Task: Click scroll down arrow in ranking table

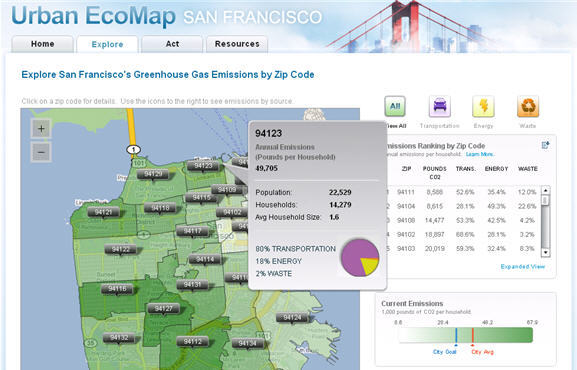Action: click(x=545, y=253)
